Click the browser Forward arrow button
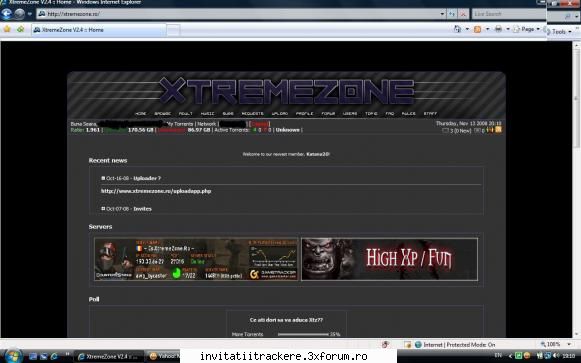 coord(19,14)
